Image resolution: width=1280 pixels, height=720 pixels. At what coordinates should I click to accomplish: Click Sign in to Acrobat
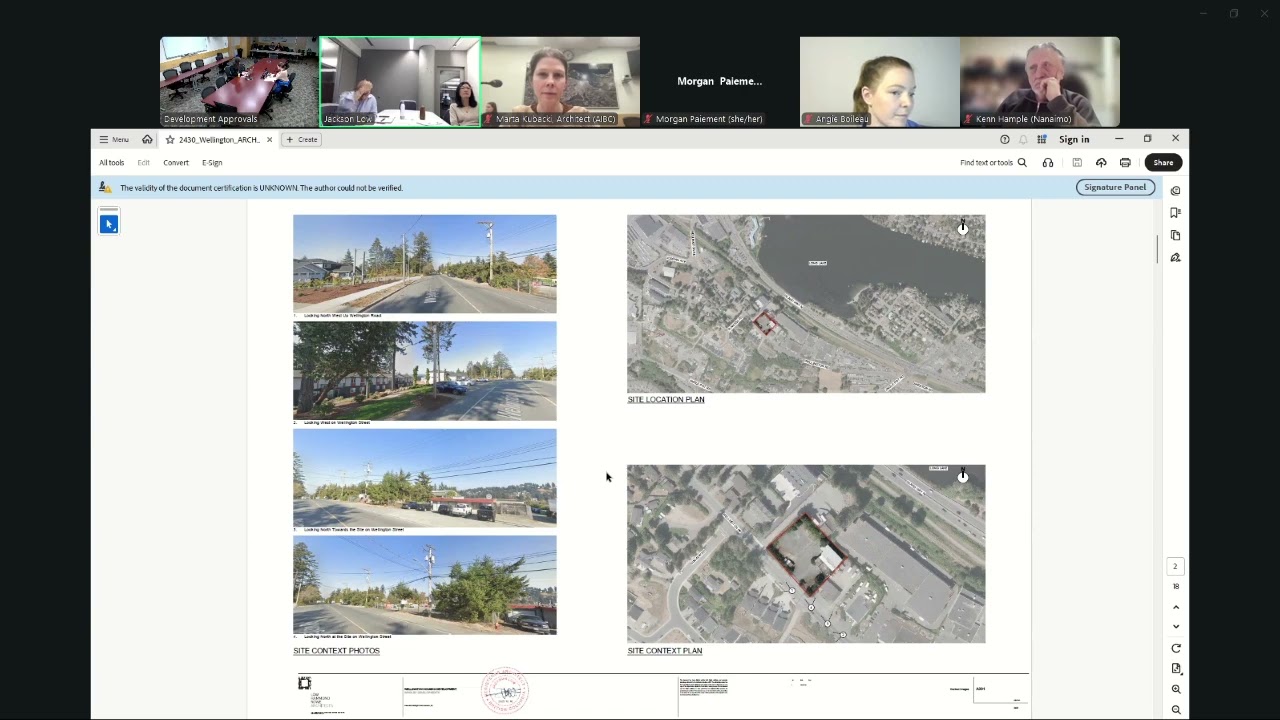1074,139
